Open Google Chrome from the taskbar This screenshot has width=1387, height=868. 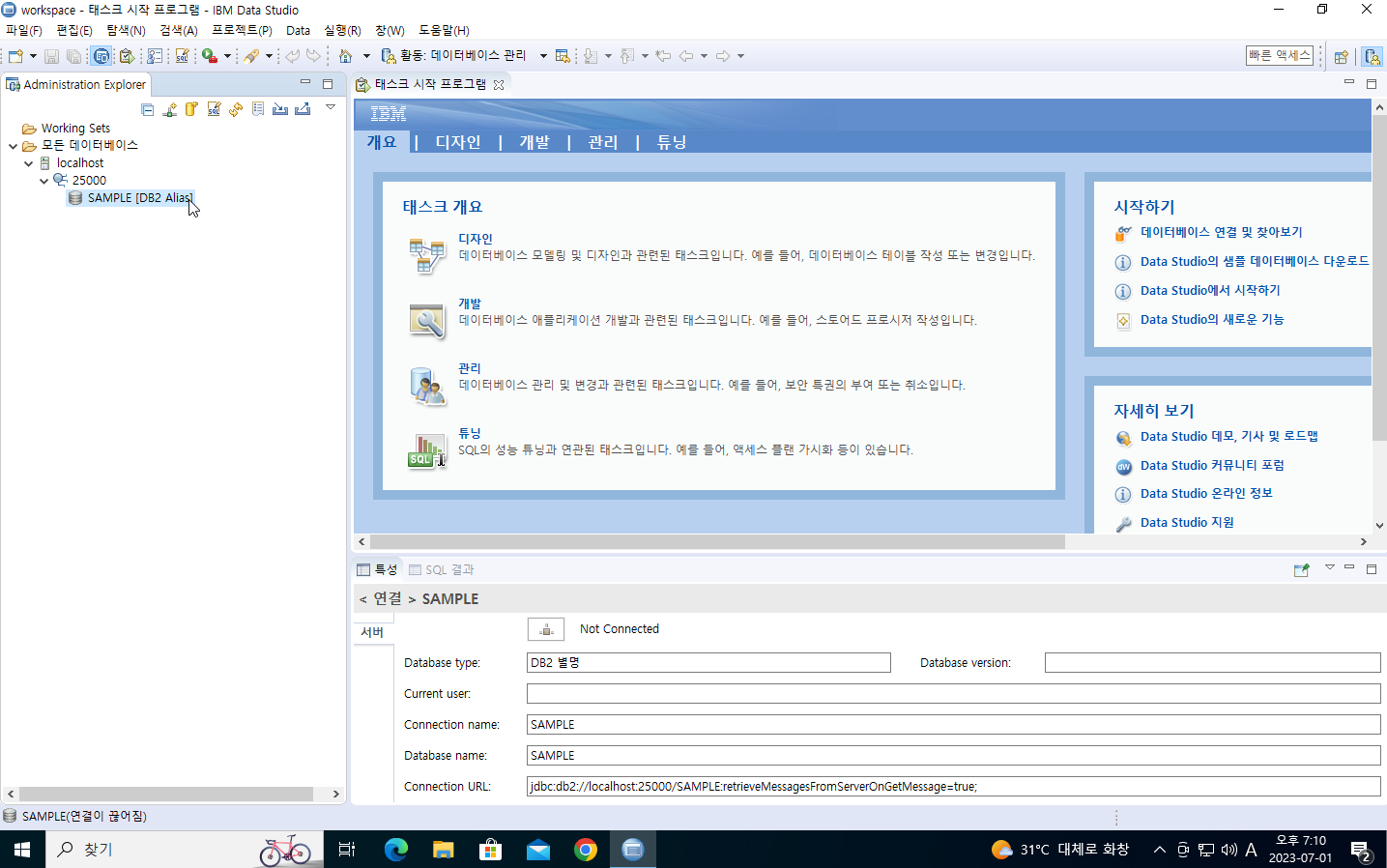pyautogui.click(x=586, y=850)
